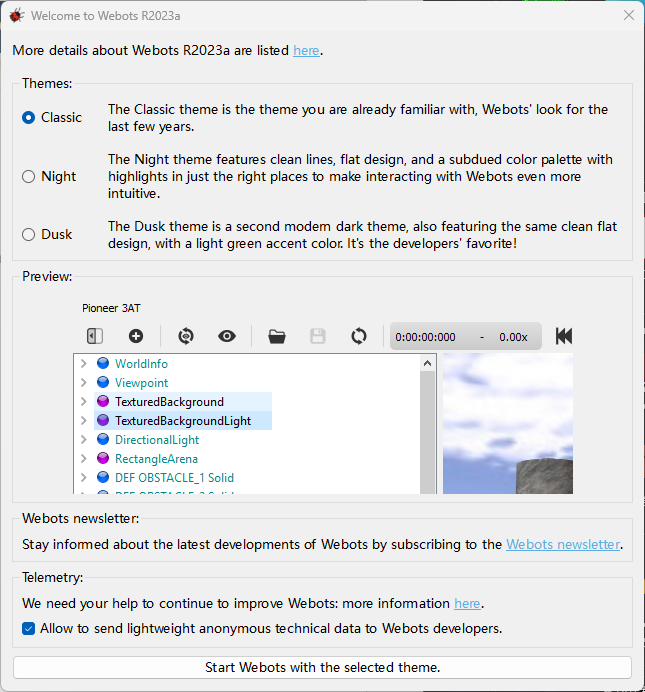
Task: Select the WorldInfo tree row text
Action: coord(141,364)
